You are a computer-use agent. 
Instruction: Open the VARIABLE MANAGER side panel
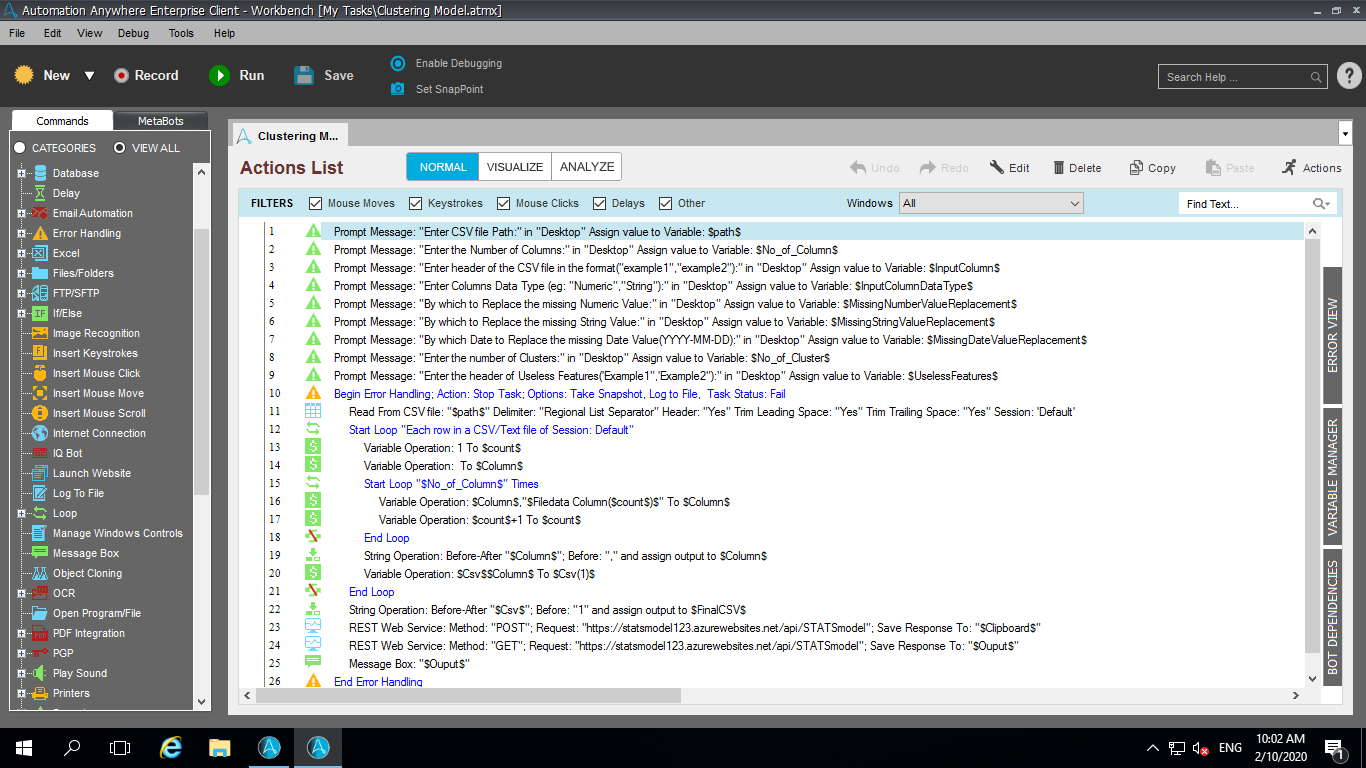pos(1332,477)
